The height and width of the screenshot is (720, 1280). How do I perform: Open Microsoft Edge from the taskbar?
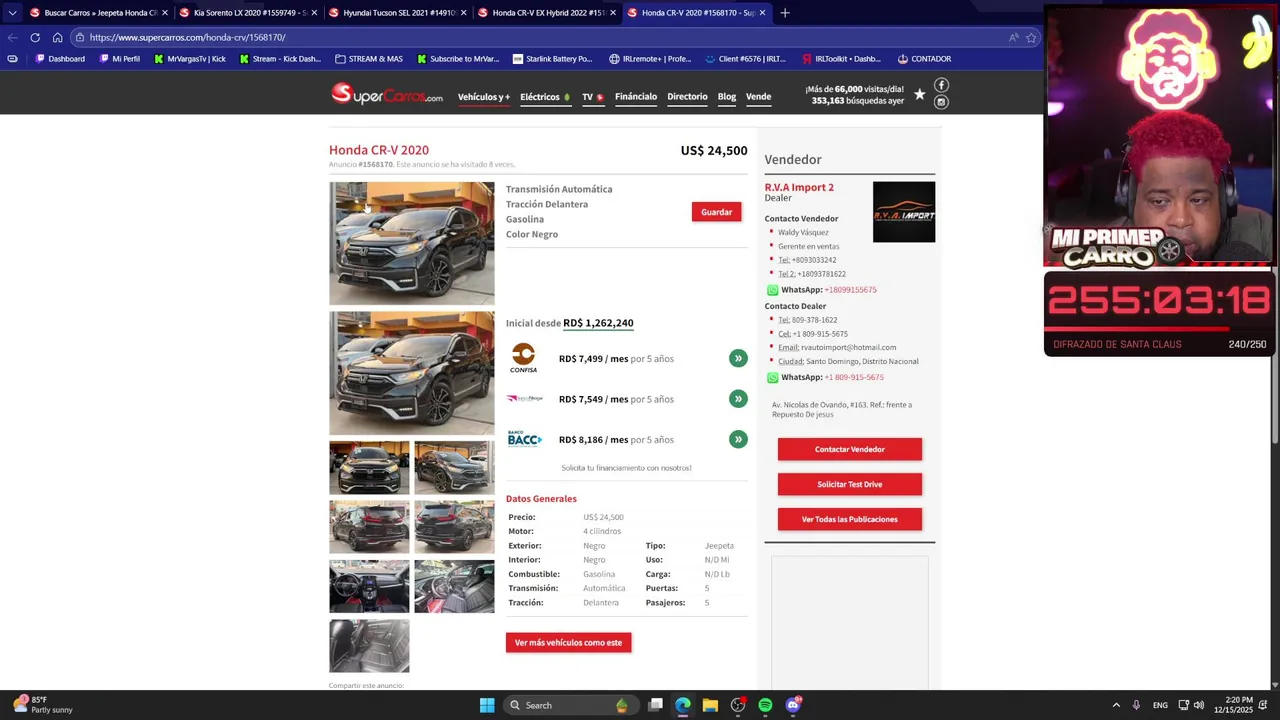tap(683, 705)
